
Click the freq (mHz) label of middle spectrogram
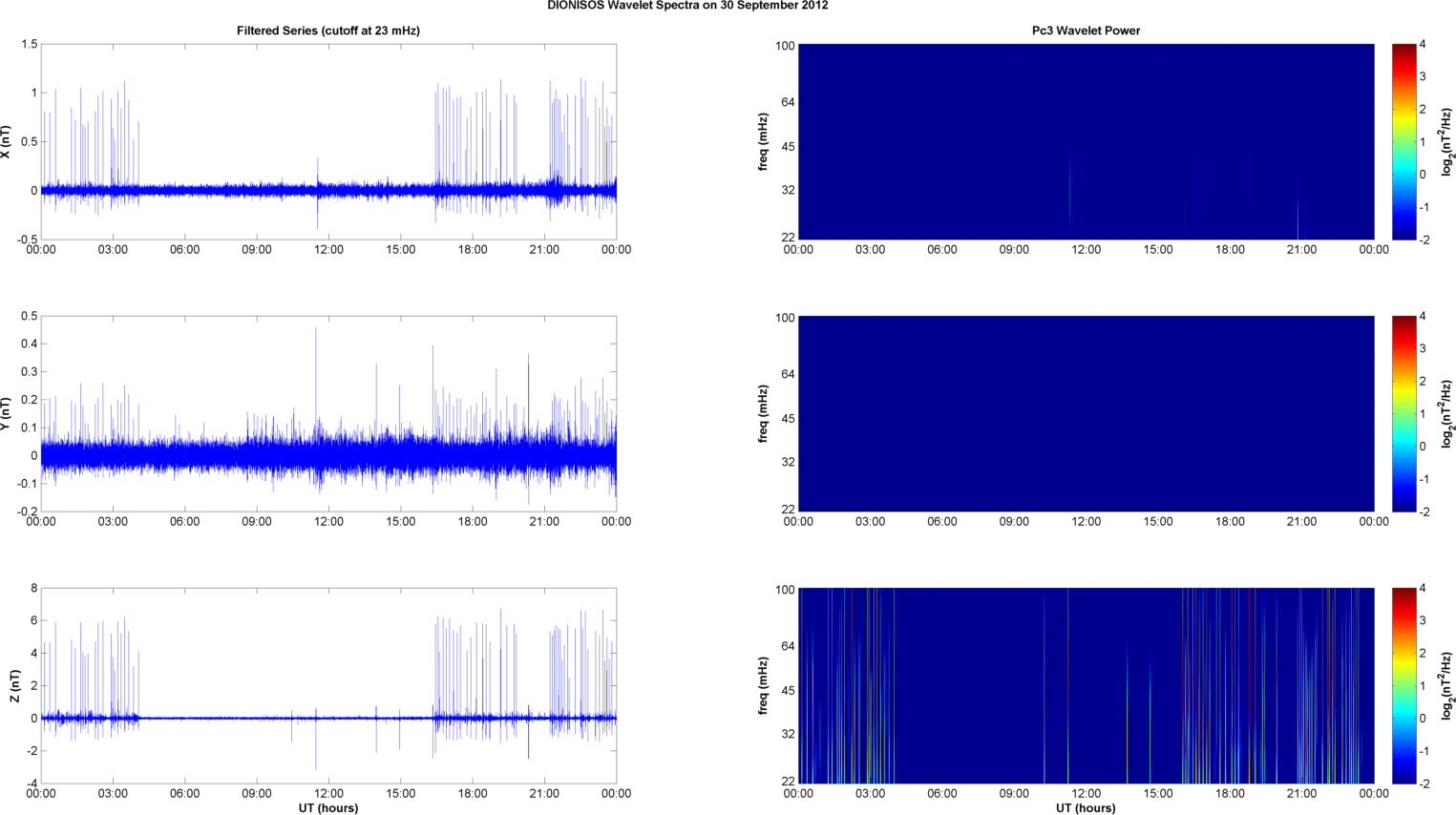coord(764,414)
